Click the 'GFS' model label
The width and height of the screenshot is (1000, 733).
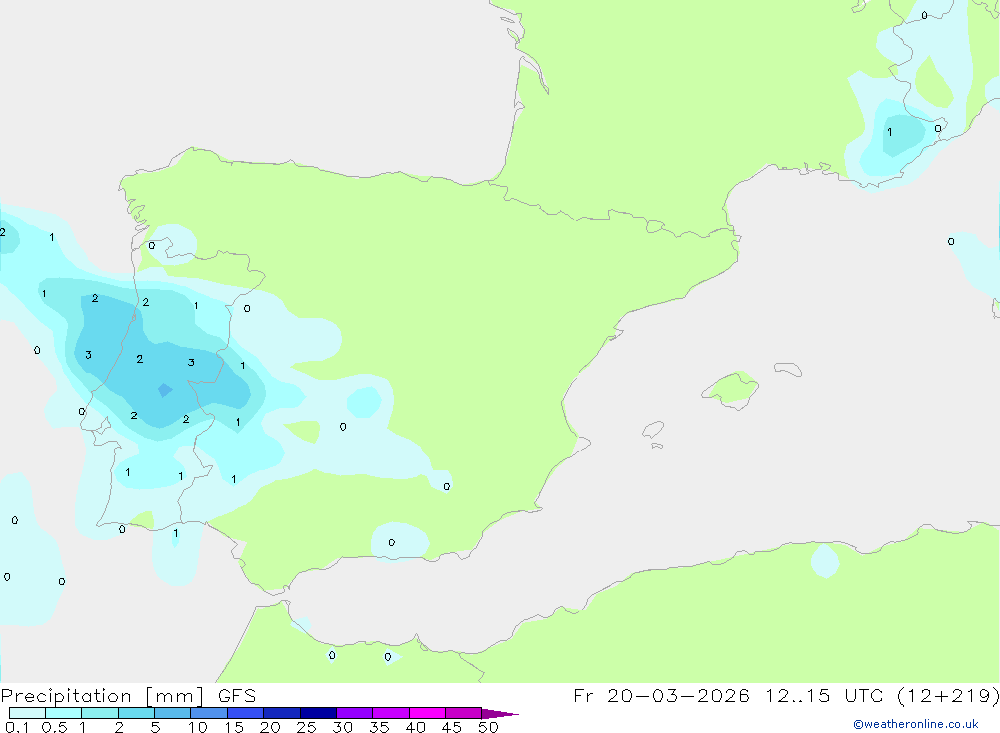click(x=237, y=696)
